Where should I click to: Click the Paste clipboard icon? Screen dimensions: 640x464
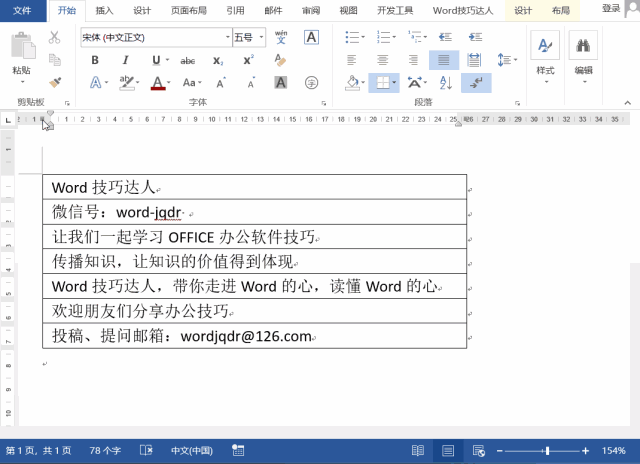[x=22, y=45]
